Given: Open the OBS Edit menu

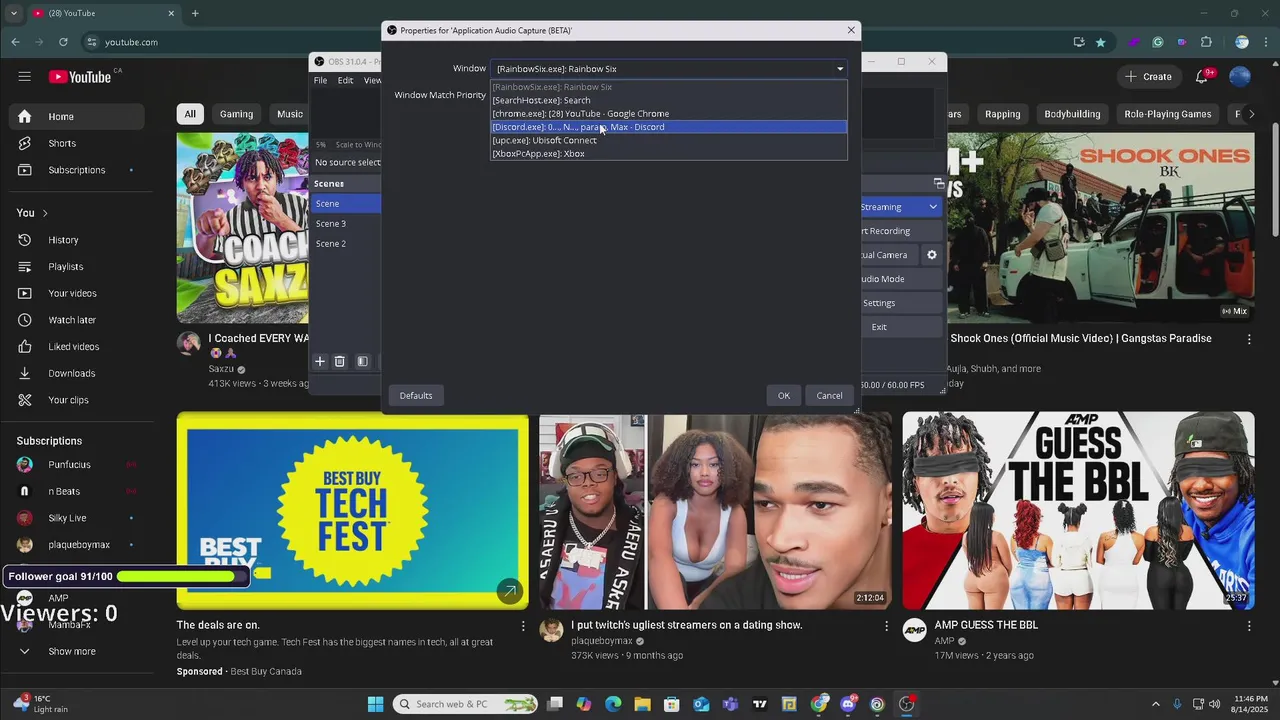Looking at the screenshot, I should point(345,80).
